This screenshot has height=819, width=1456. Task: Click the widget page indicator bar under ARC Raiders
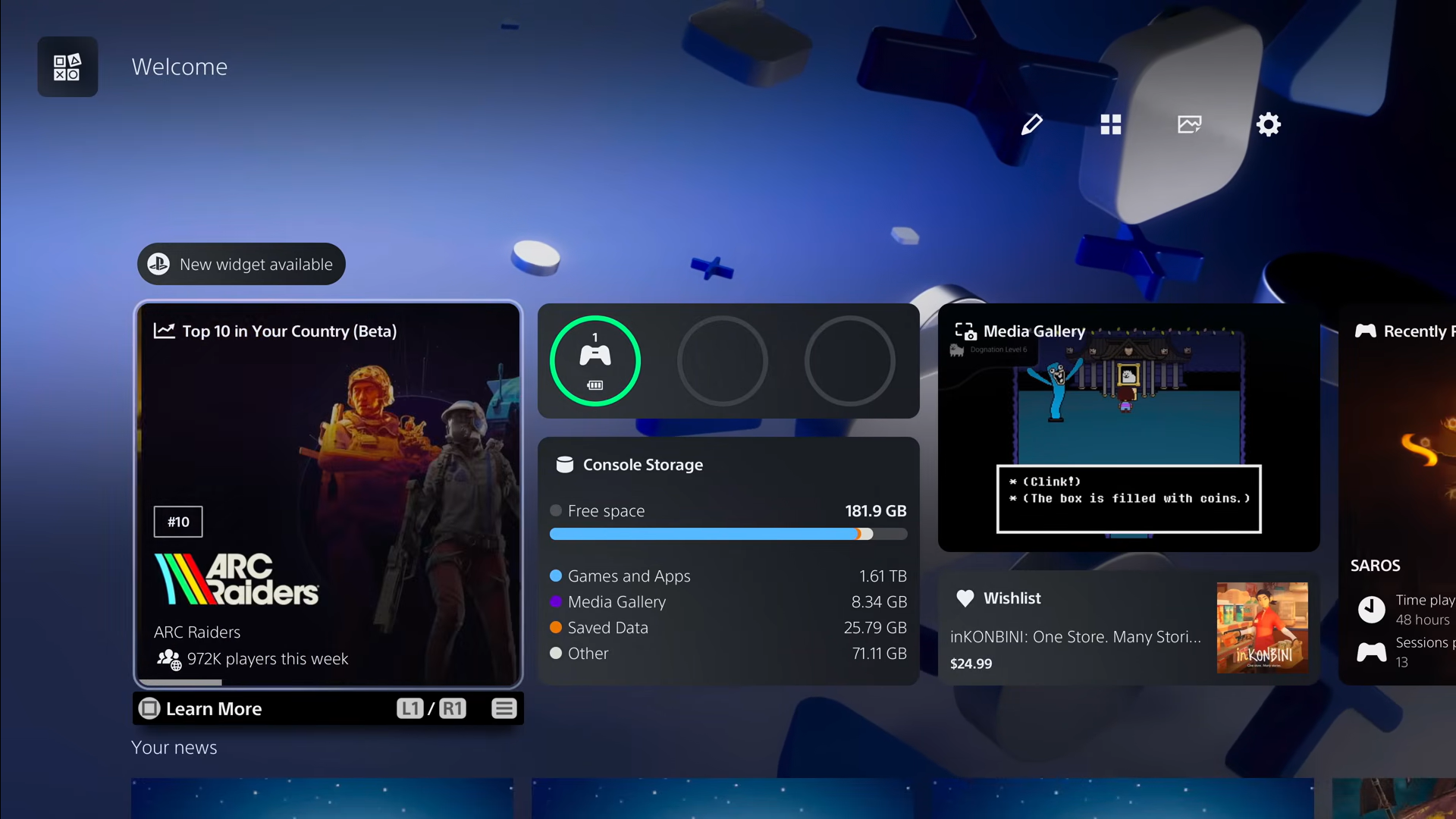(182, 682)
